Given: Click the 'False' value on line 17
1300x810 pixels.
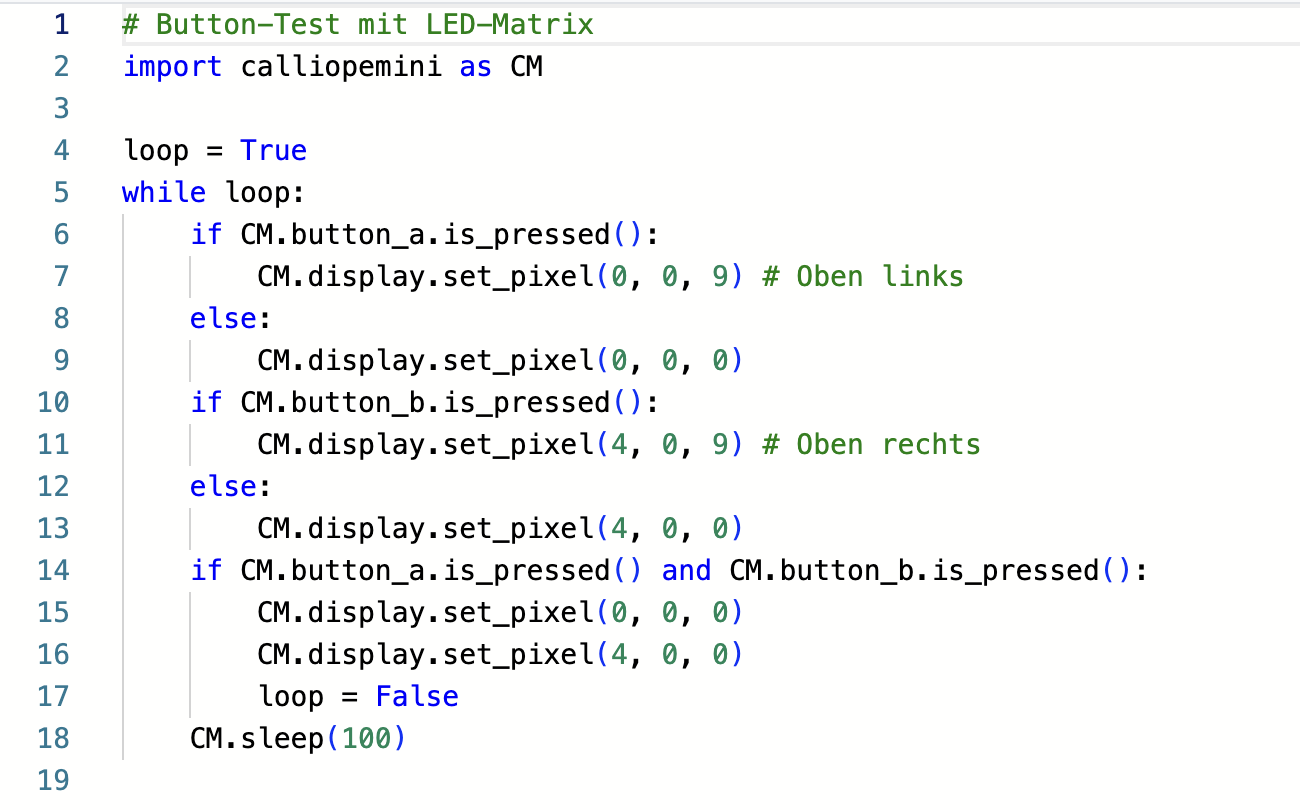Looking at the screenshot, I should [x=417, y=696].
